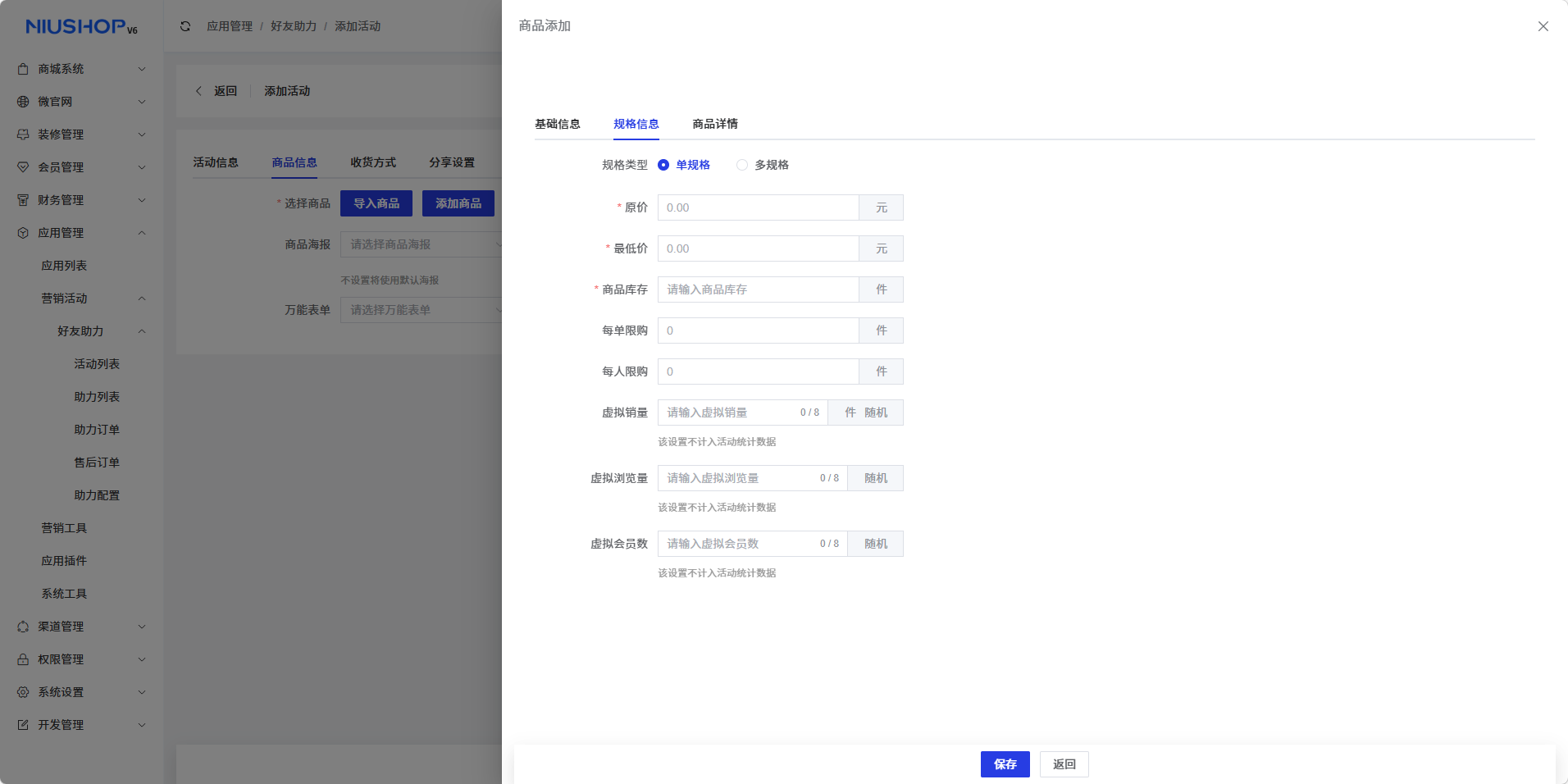Click 随机 next to 虚拟浏览量

(875, 478)
